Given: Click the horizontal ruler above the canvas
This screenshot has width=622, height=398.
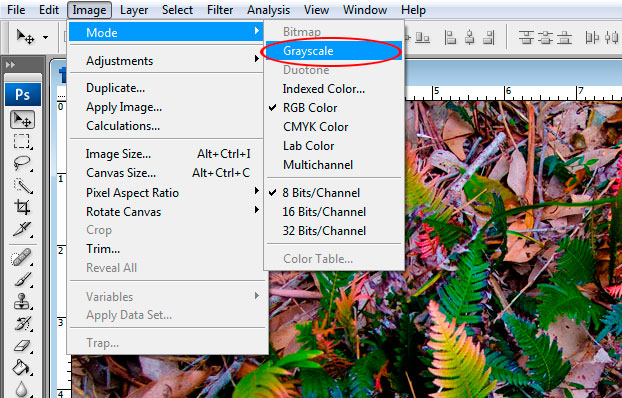Looking at the screenshot, I should tap(513, 93).
